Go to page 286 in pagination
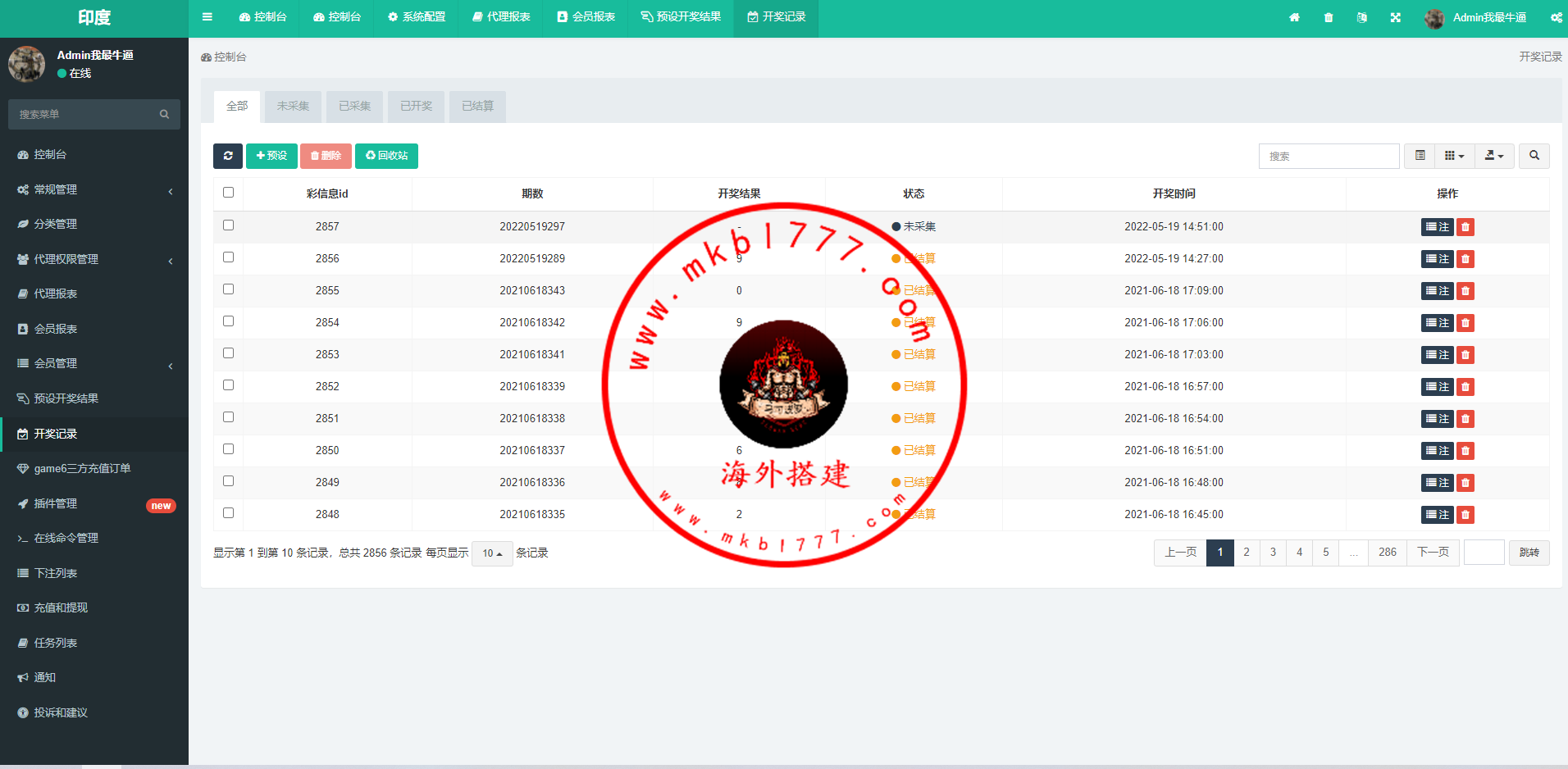 (1388, 553)
